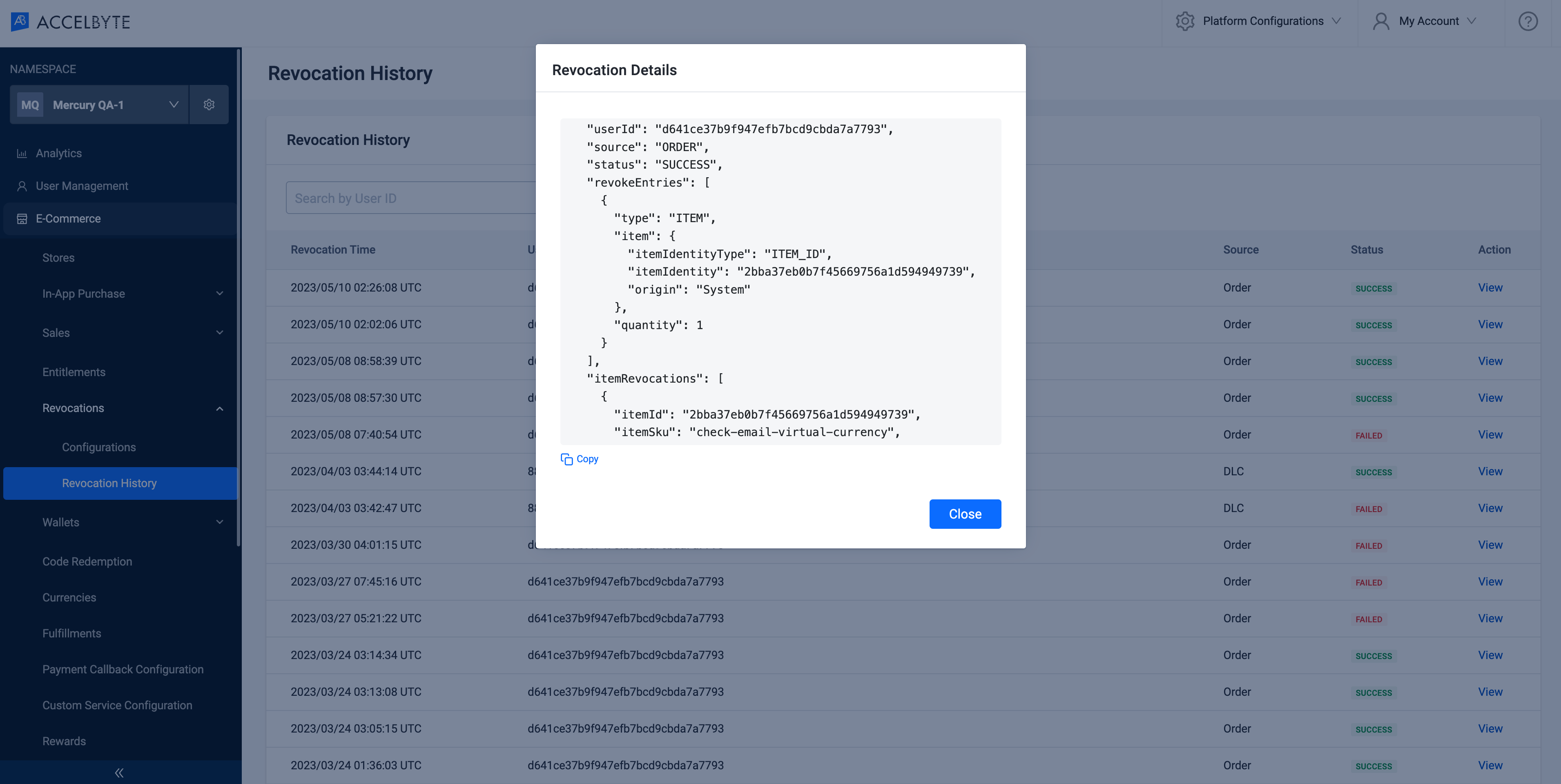Click the JSON code block area
Viewport: 1561px width, 784px height.
[x=780, y=281]
